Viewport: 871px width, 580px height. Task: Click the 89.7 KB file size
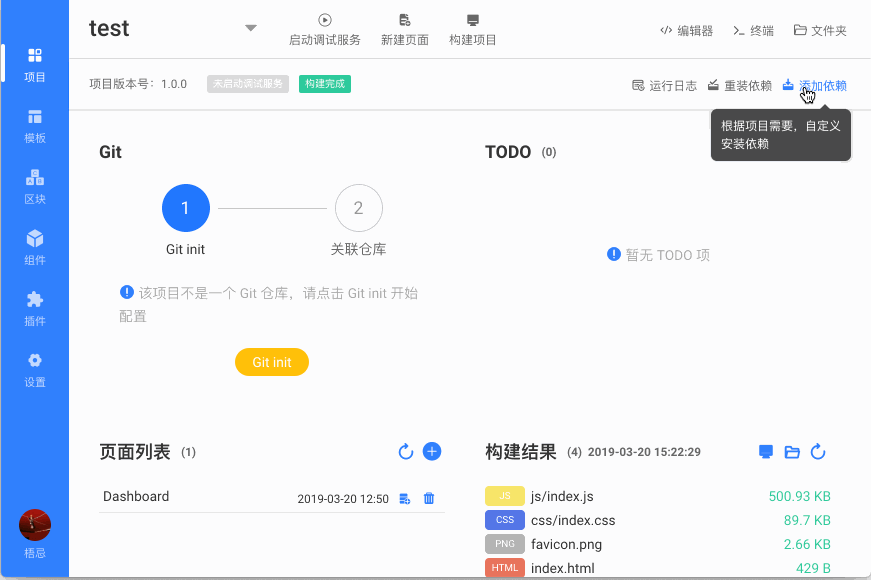point(807,521)
